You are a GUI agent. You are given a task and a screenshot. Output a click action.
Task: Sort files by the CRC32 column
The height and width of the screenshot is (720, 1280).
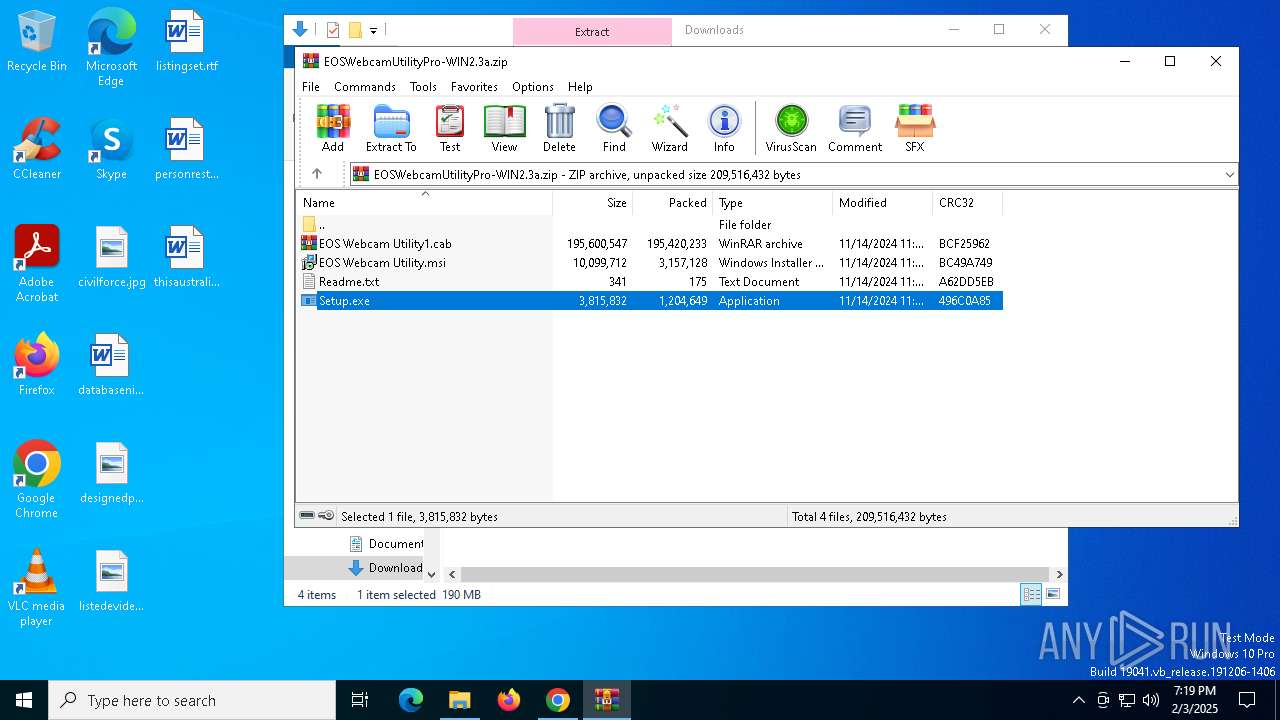pos(968,203)
